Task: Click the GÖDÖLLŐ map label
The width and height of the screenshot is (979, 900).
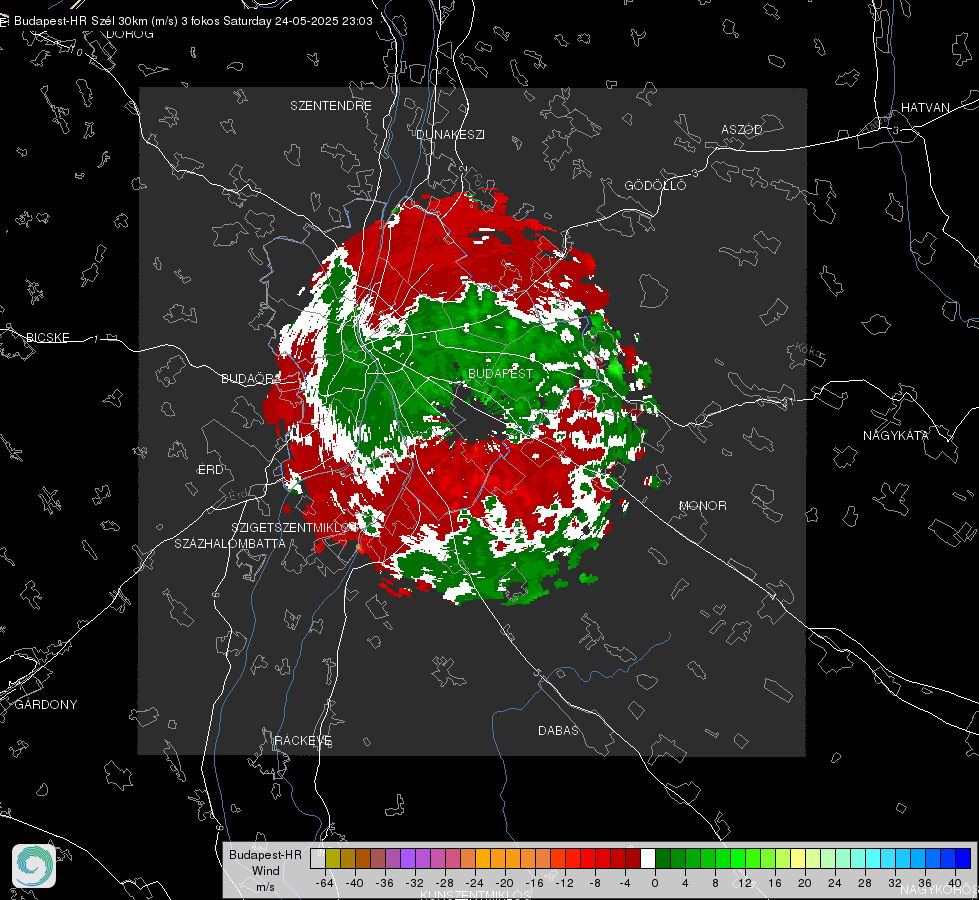Action: click(655, 185)
